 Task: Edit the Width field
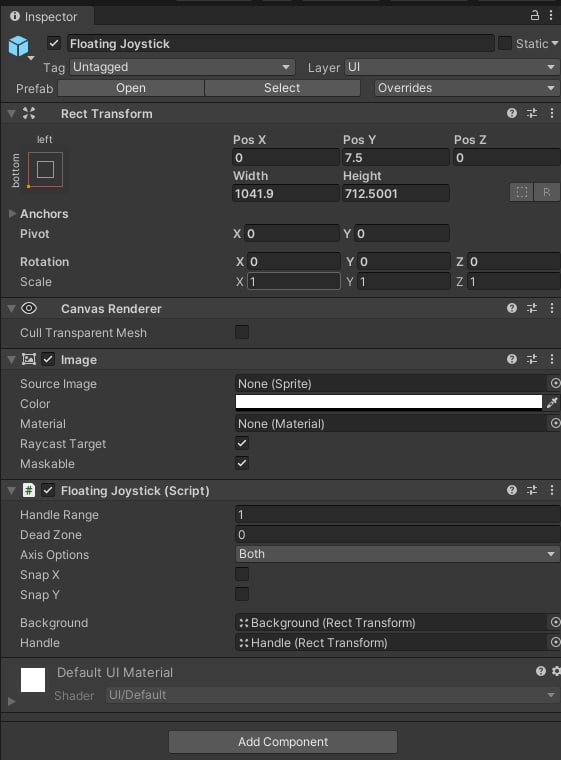coord(286,193)
